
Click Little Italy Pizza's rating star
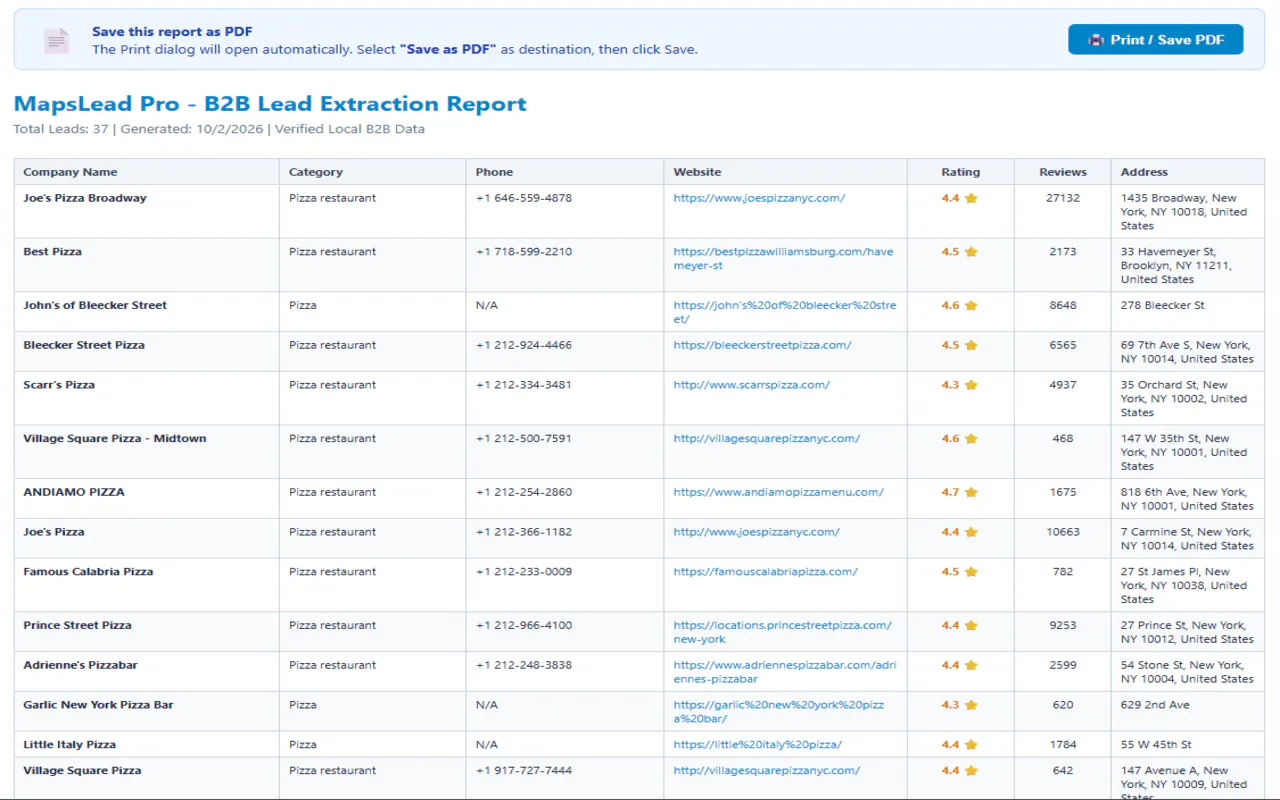coord(971,745)
